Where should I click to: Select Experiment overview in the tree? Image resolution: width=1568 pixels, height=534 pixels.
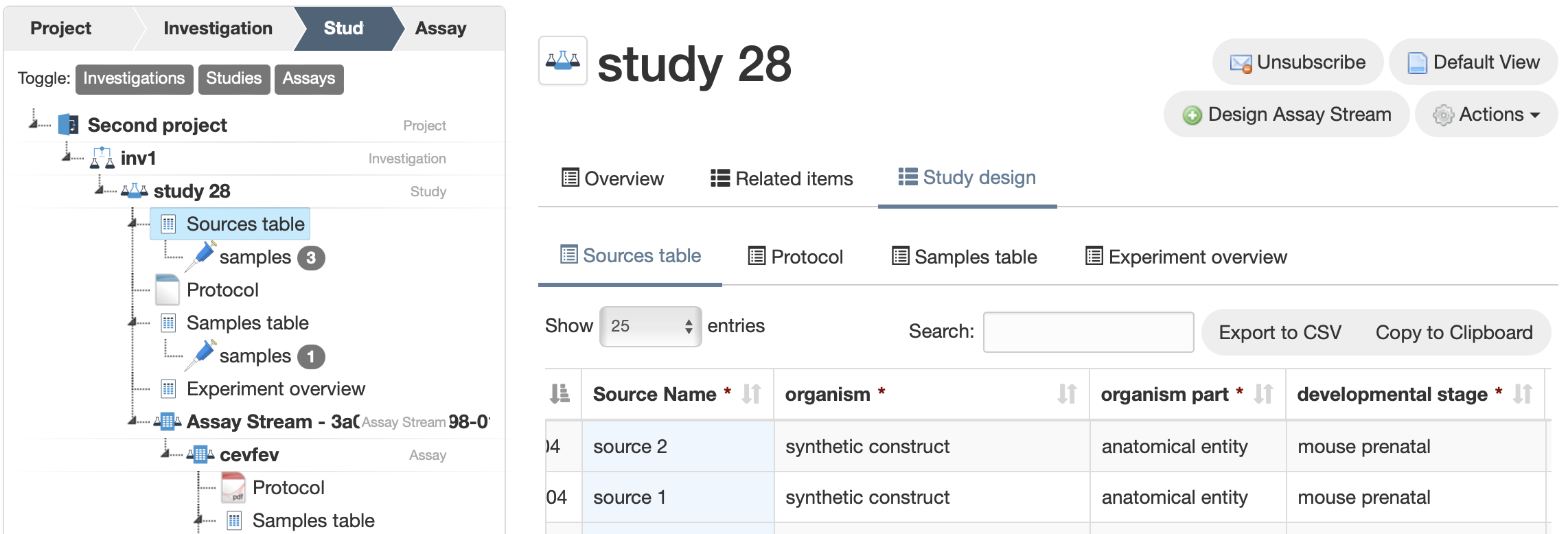275,388
